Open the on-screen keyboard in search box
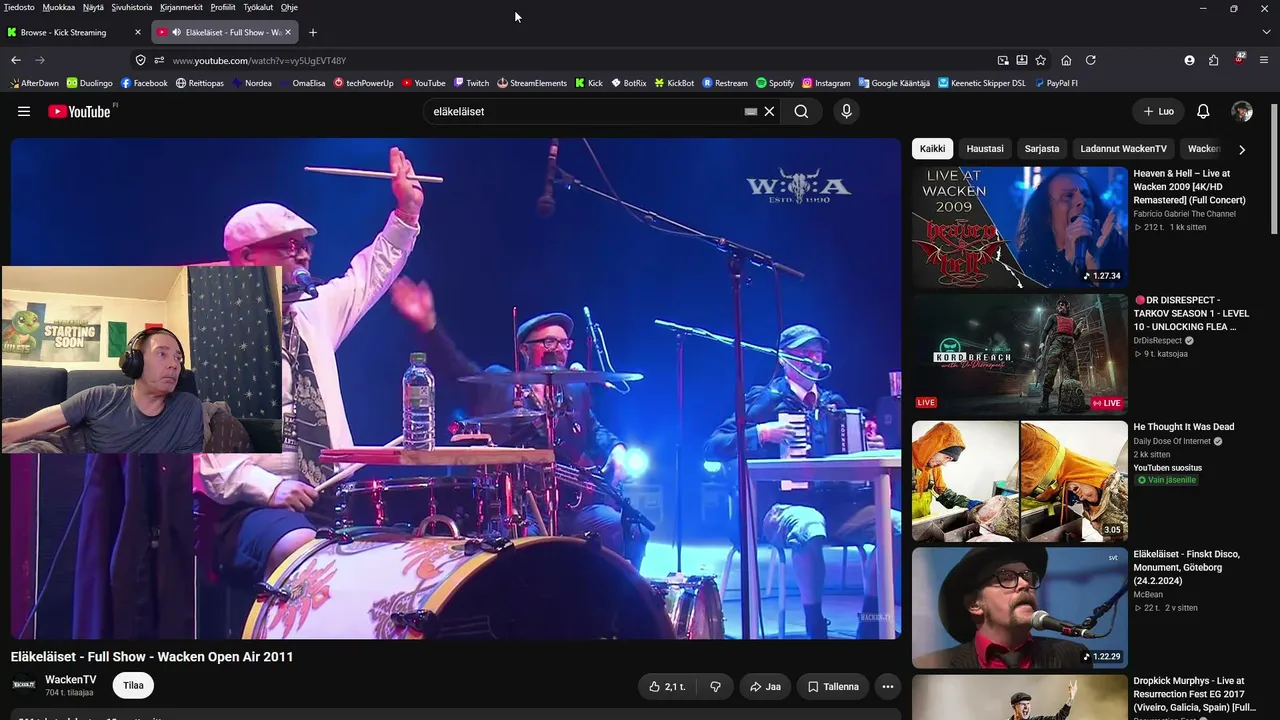The image size is (1280, 720). 751,111
